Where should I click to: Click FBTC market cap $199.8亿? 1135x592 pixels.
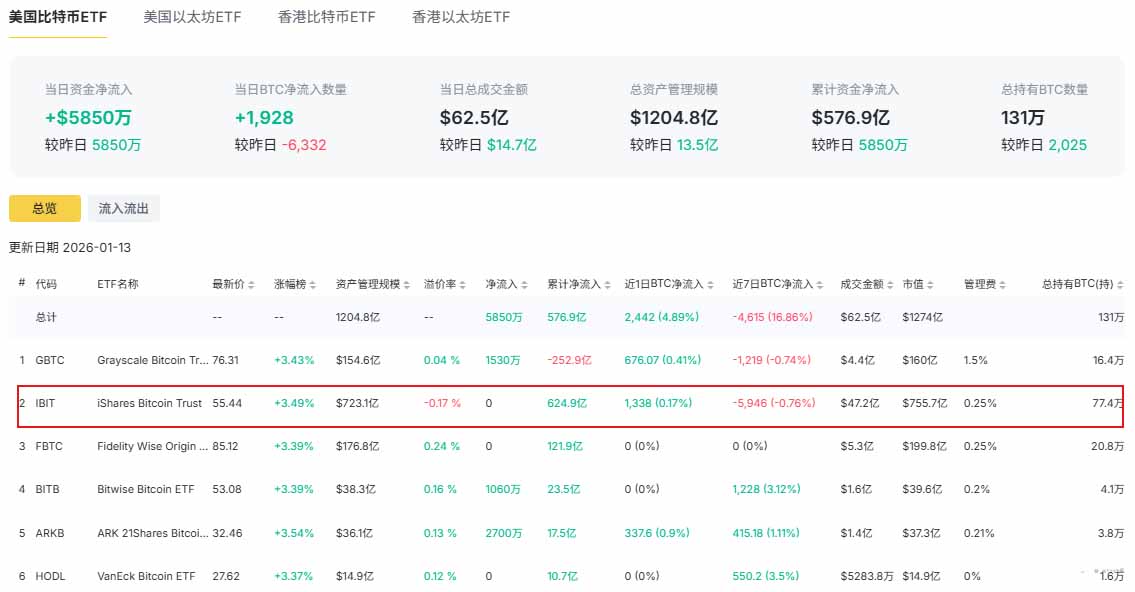[924, 446]
